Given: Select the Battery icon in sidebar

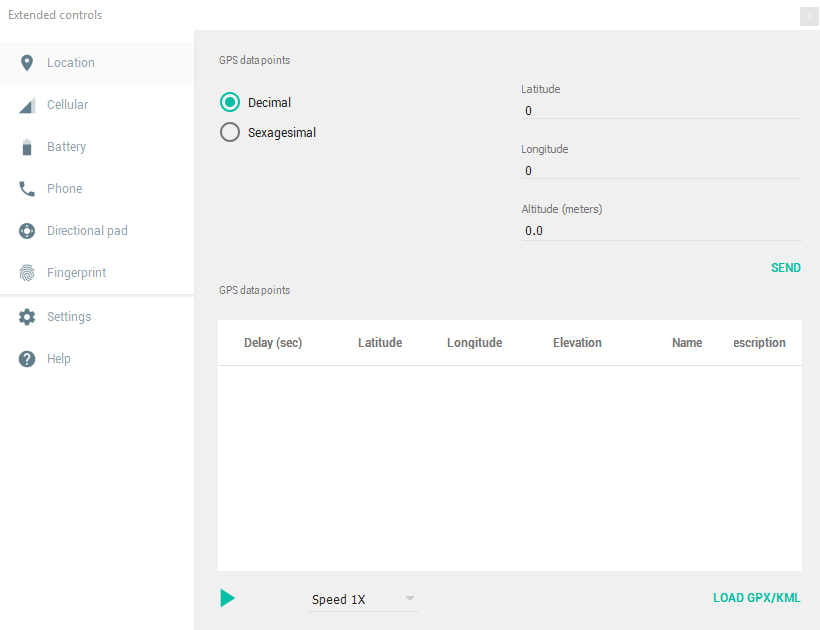Looking at the screenshot, I should coord(27,147).
